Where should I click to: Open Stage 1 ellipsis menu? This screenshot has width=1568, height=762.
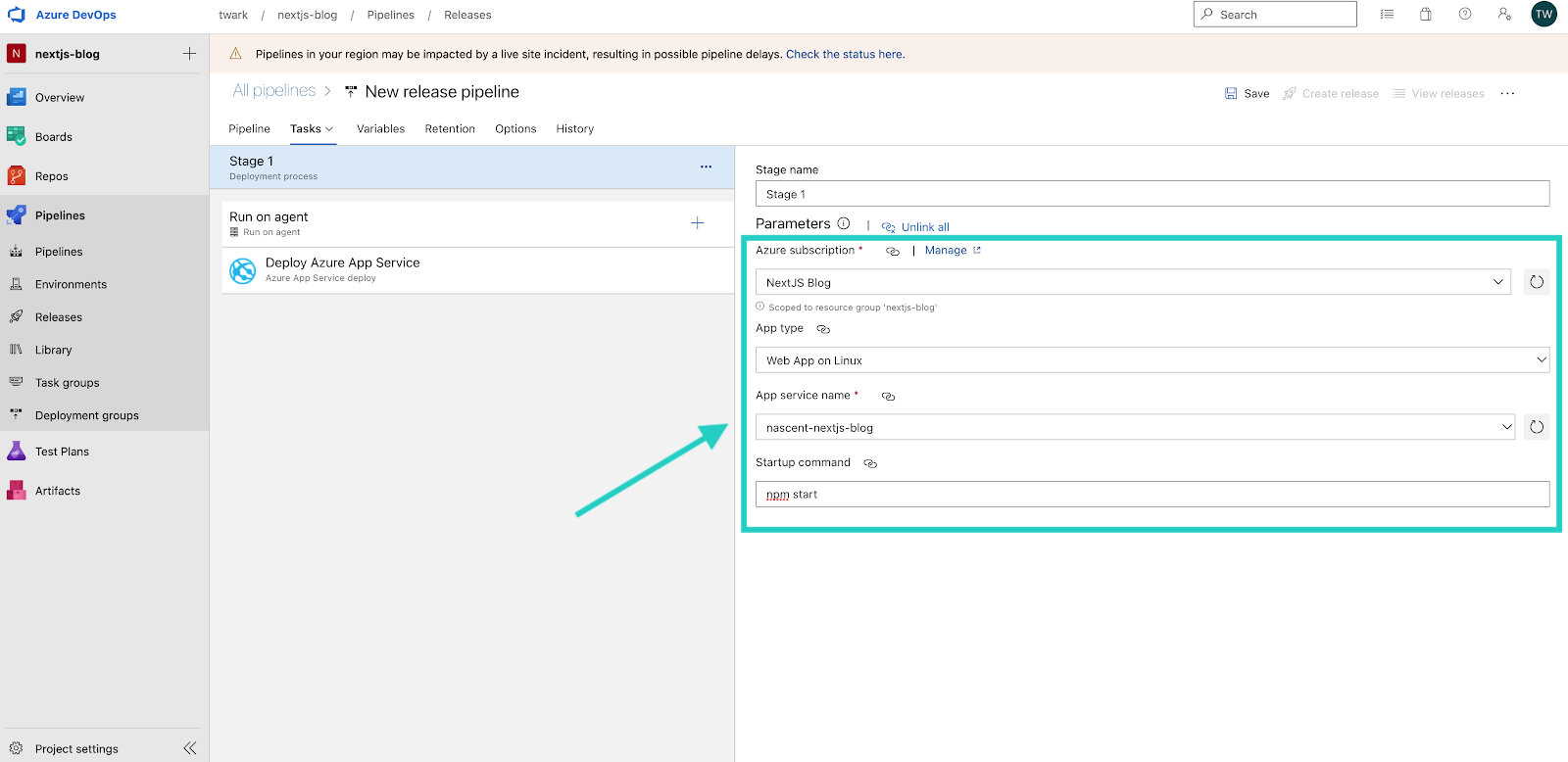pyautogui.click(x=706, y=167)
